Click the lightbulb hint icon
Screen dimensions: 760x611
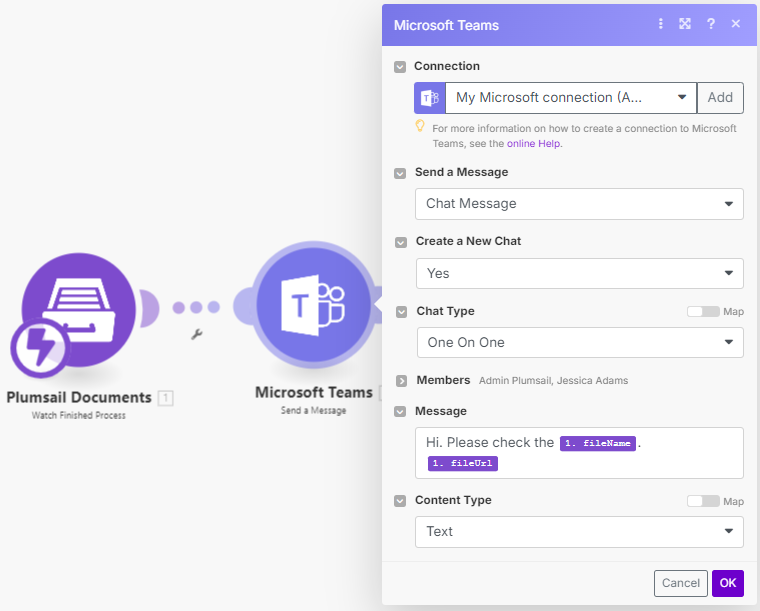click(420, 126)
